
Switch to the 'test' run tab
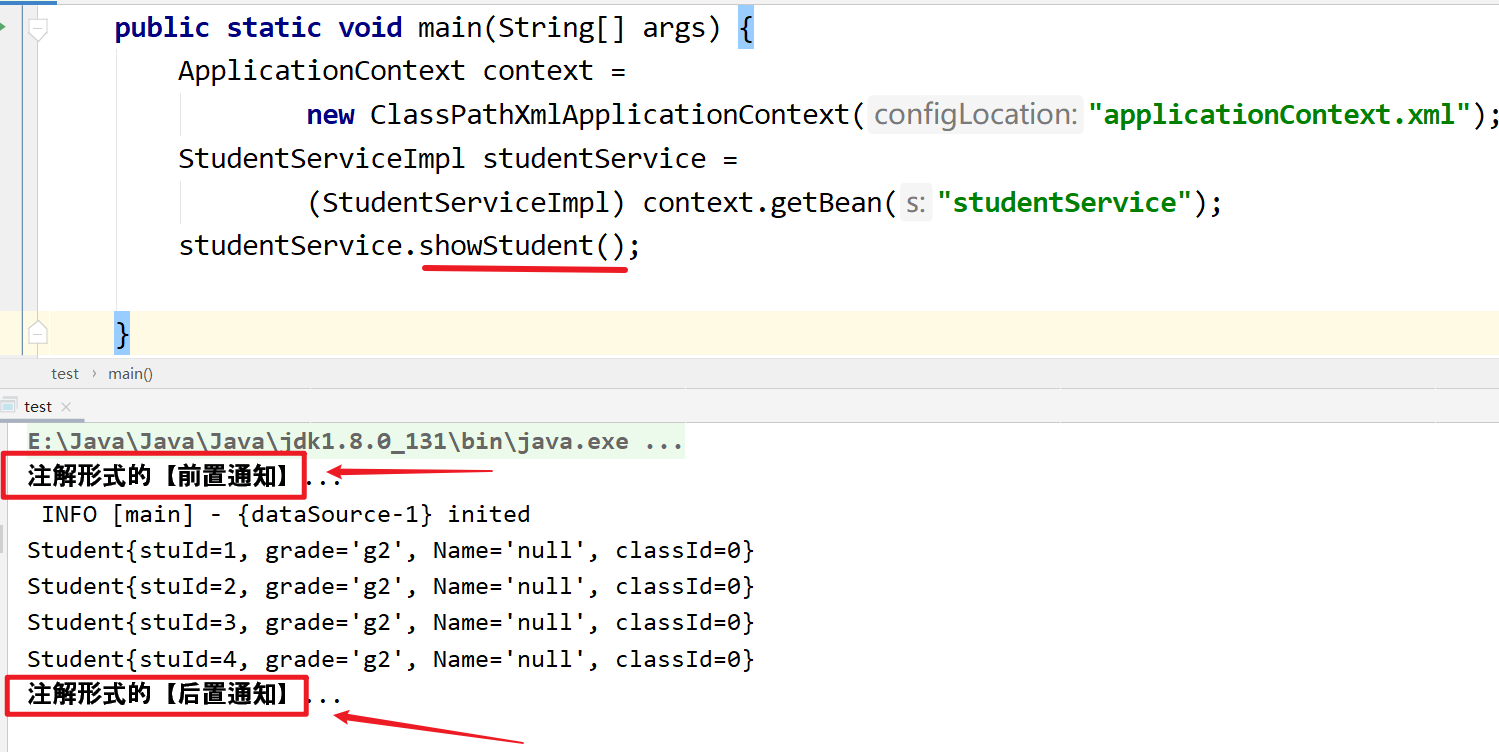click(38, 406)
